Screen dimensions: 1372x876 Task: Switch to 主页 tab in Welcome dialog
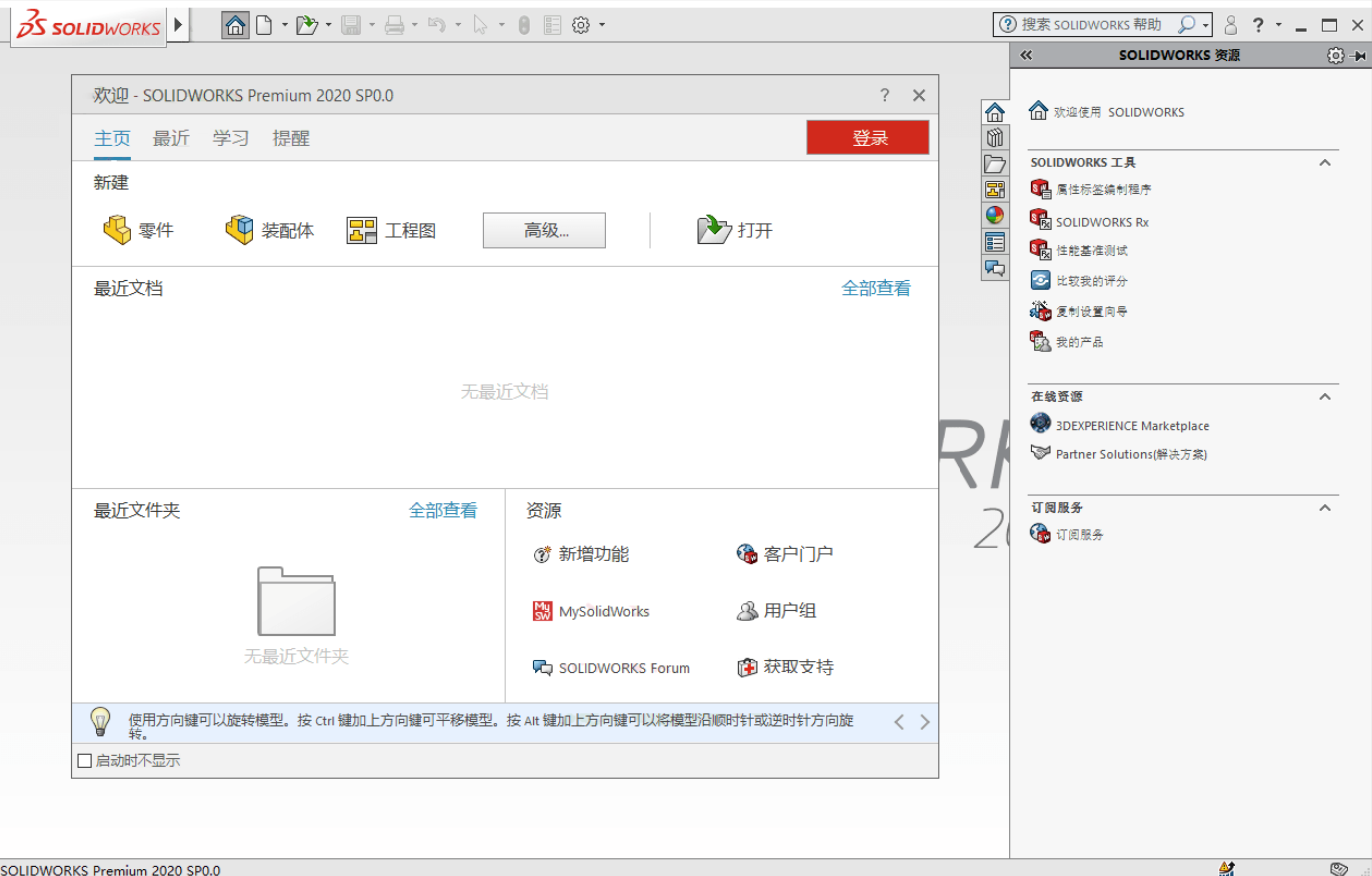coord(112,138)
